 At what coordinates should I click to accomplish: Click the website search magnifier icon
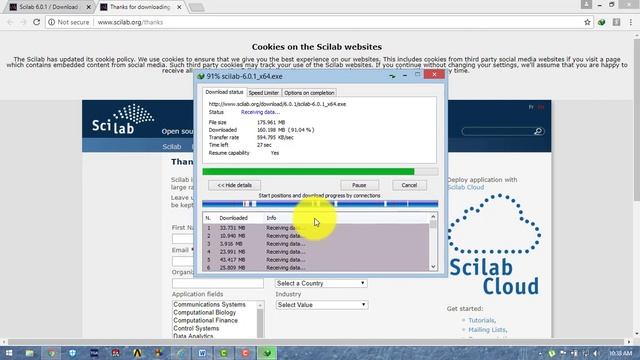(x=538, y=131)
